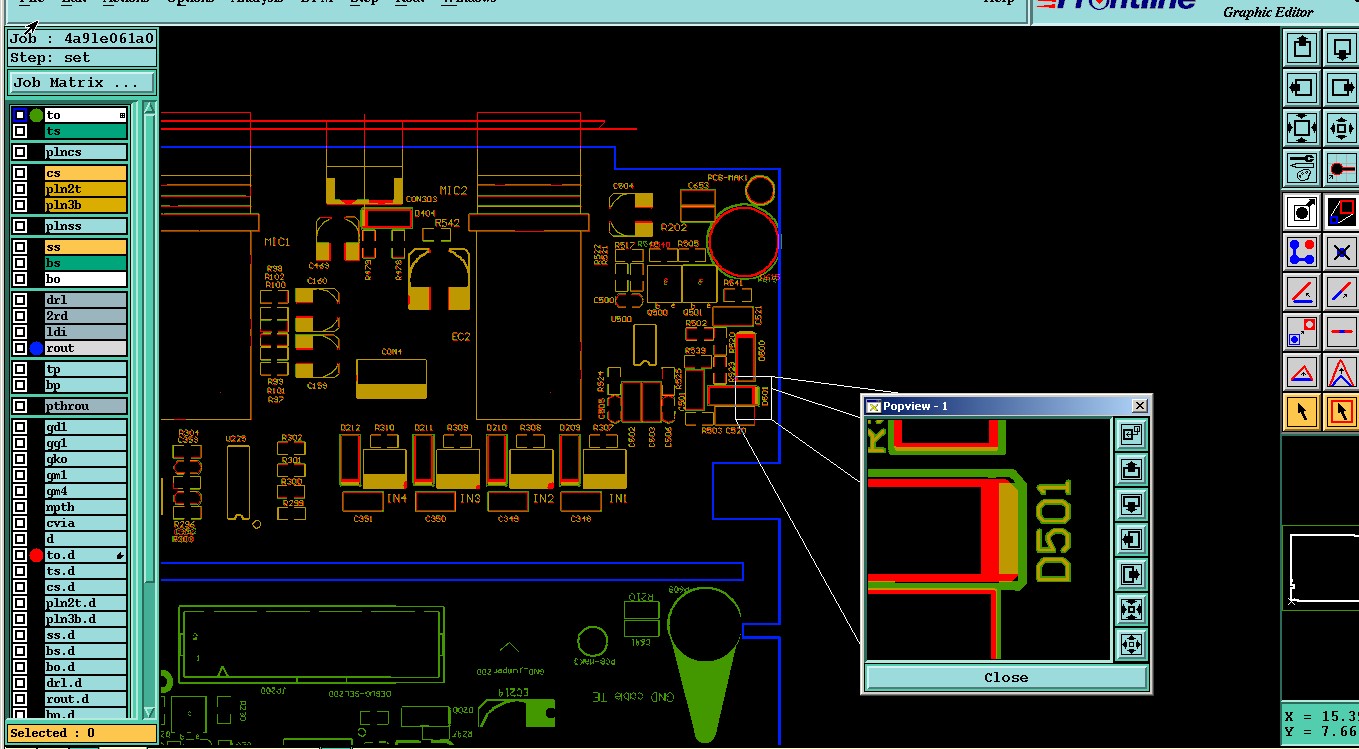
Task: Expand the small marker on the to layer
Action: point(122,115)
